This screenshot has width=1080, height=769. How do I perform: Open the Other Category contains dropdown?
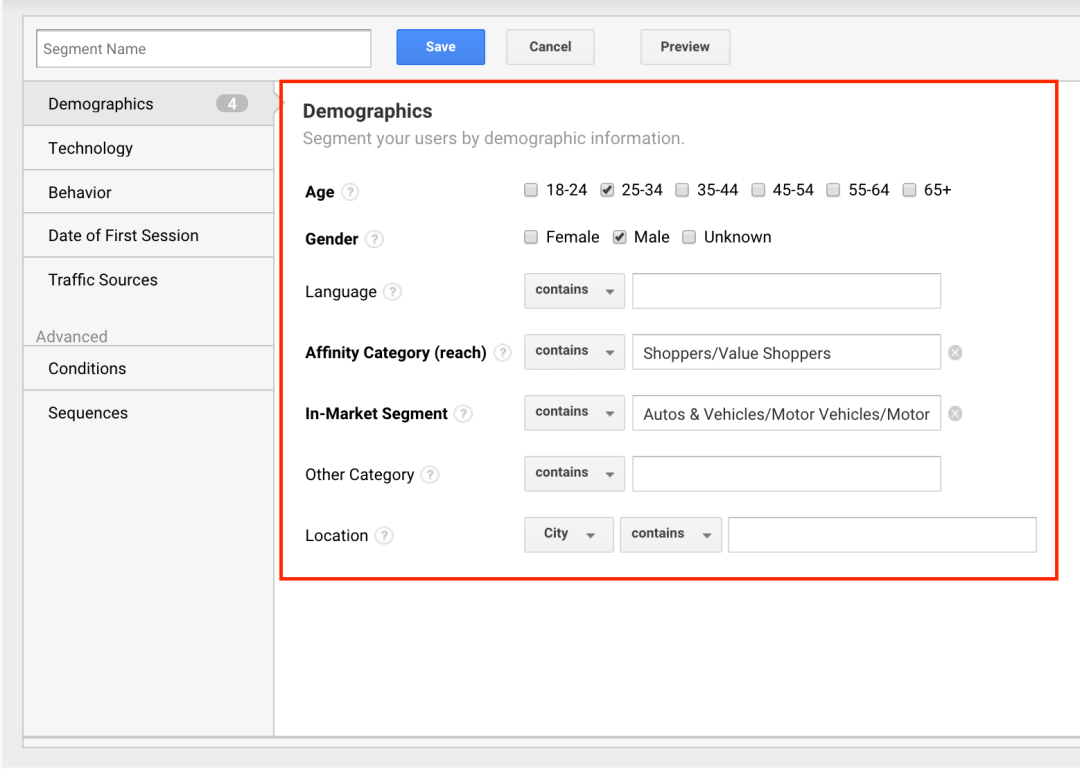coord(574,474)
